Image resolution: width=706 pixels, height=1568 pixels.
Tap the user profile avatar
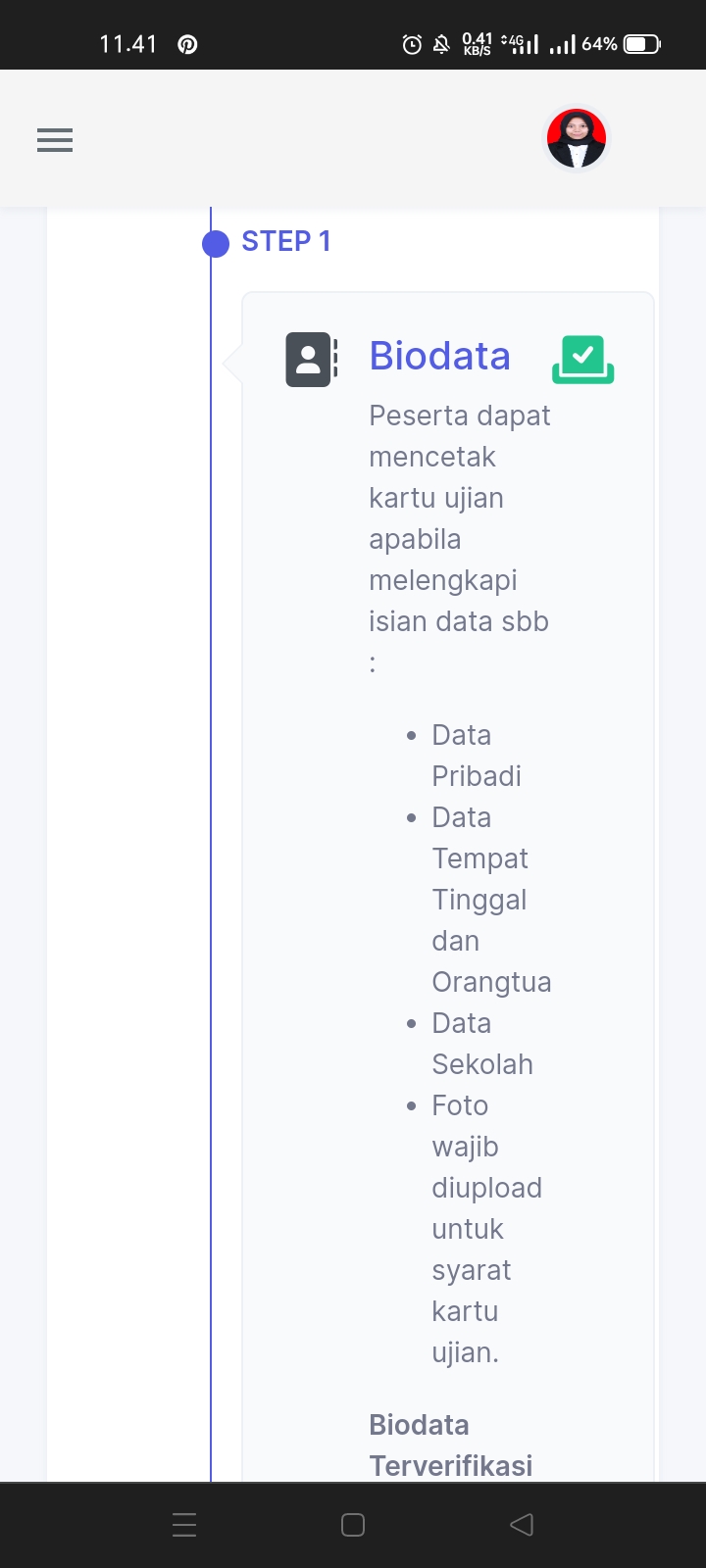pos(577,139)
